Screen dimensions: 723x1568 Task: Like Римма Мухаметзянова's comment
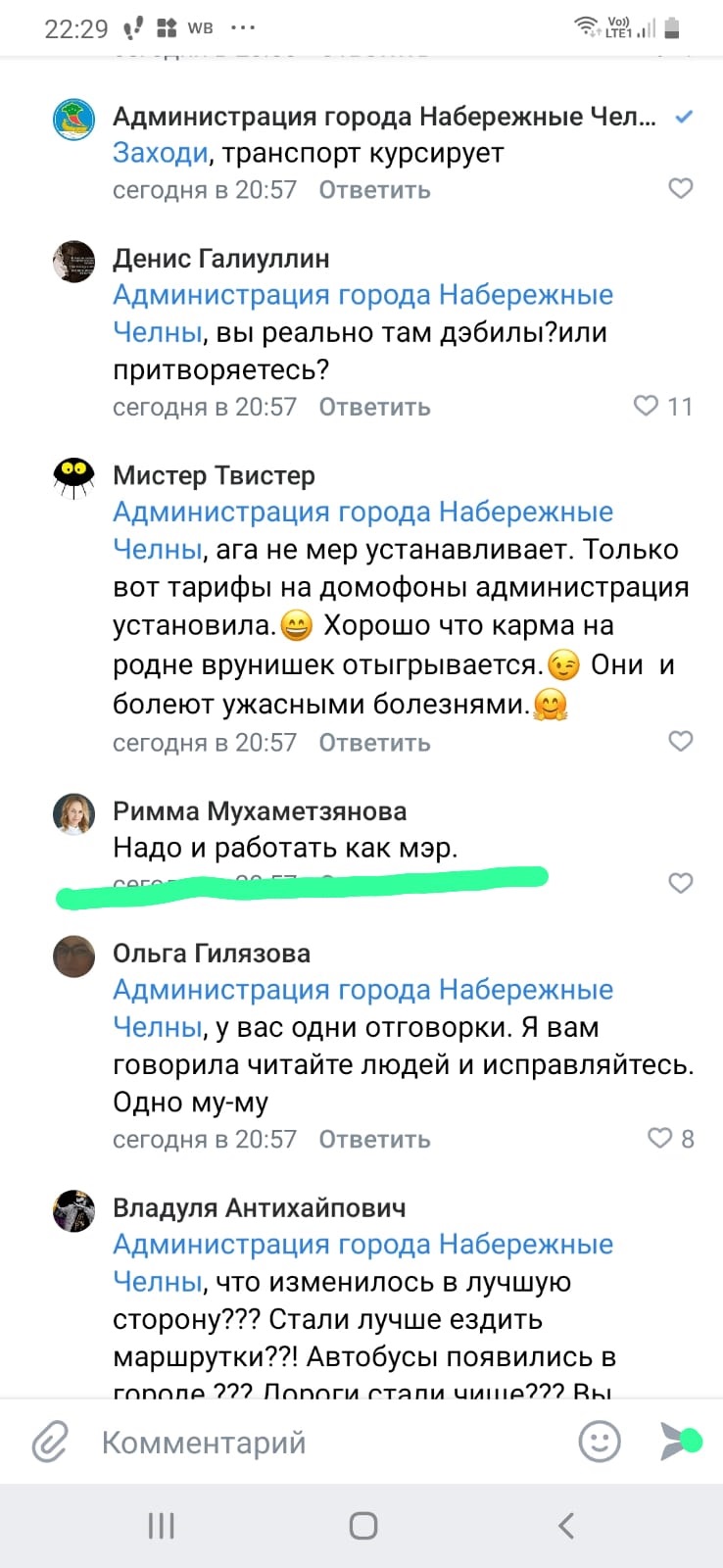[680, 883]
